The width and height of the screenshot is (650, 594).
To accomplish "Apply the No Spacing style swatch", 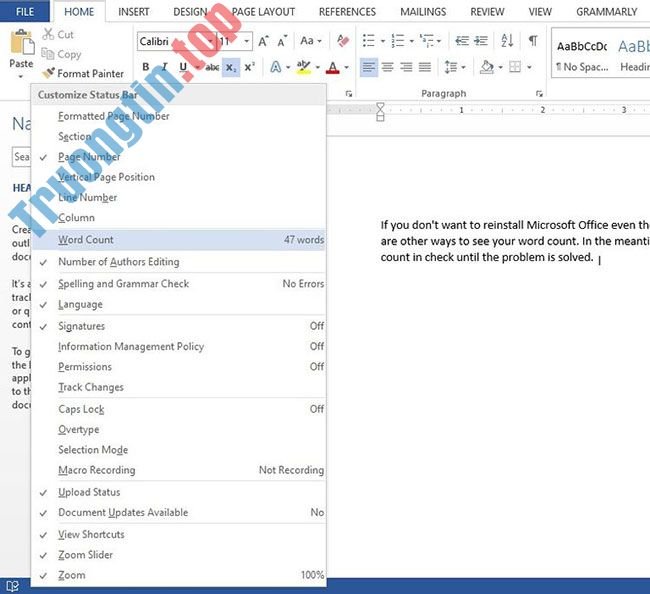I will (x=581, y=55).
